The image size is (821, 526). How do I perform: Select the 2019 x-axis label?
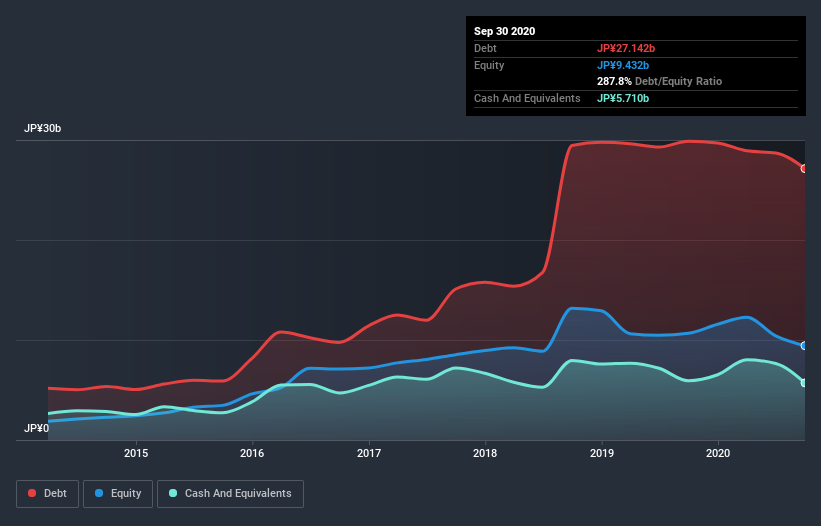click(x=602, y=453)
